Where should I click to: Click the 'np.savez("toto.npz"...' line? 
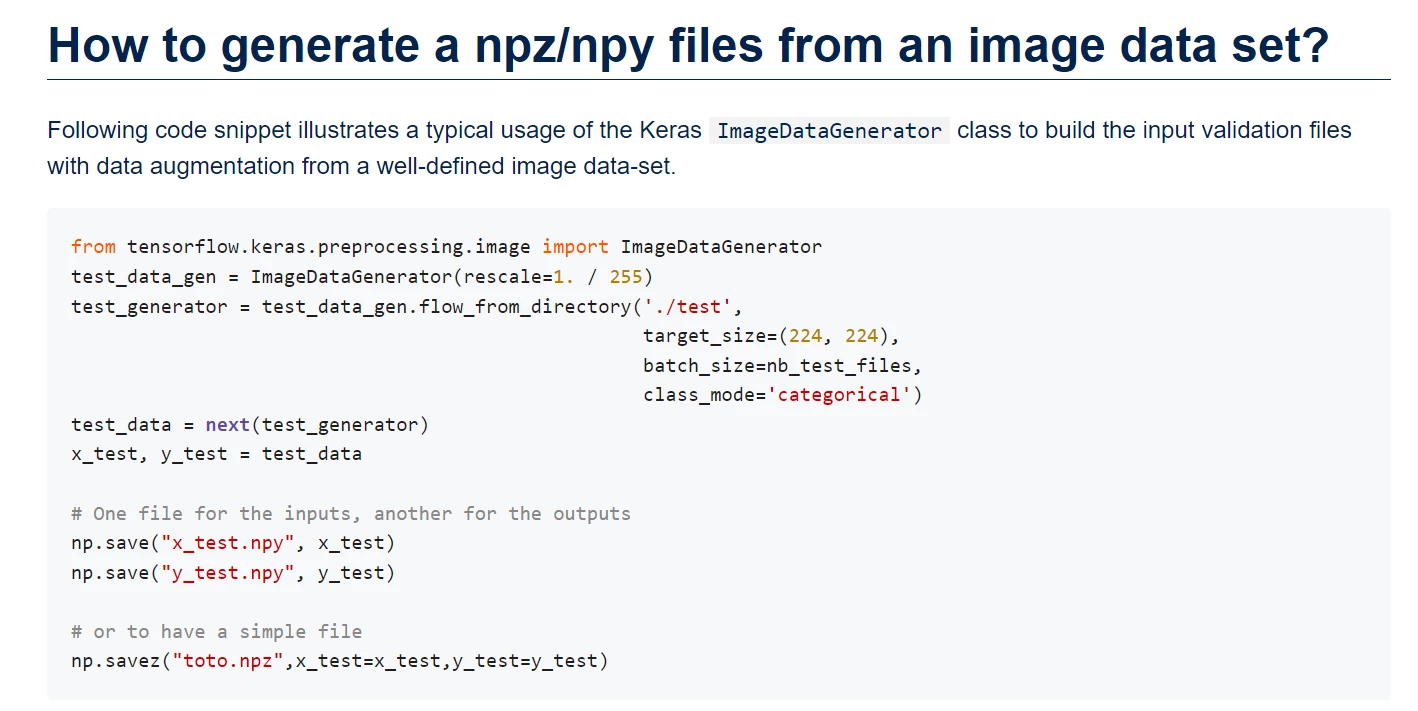[339, 661]
